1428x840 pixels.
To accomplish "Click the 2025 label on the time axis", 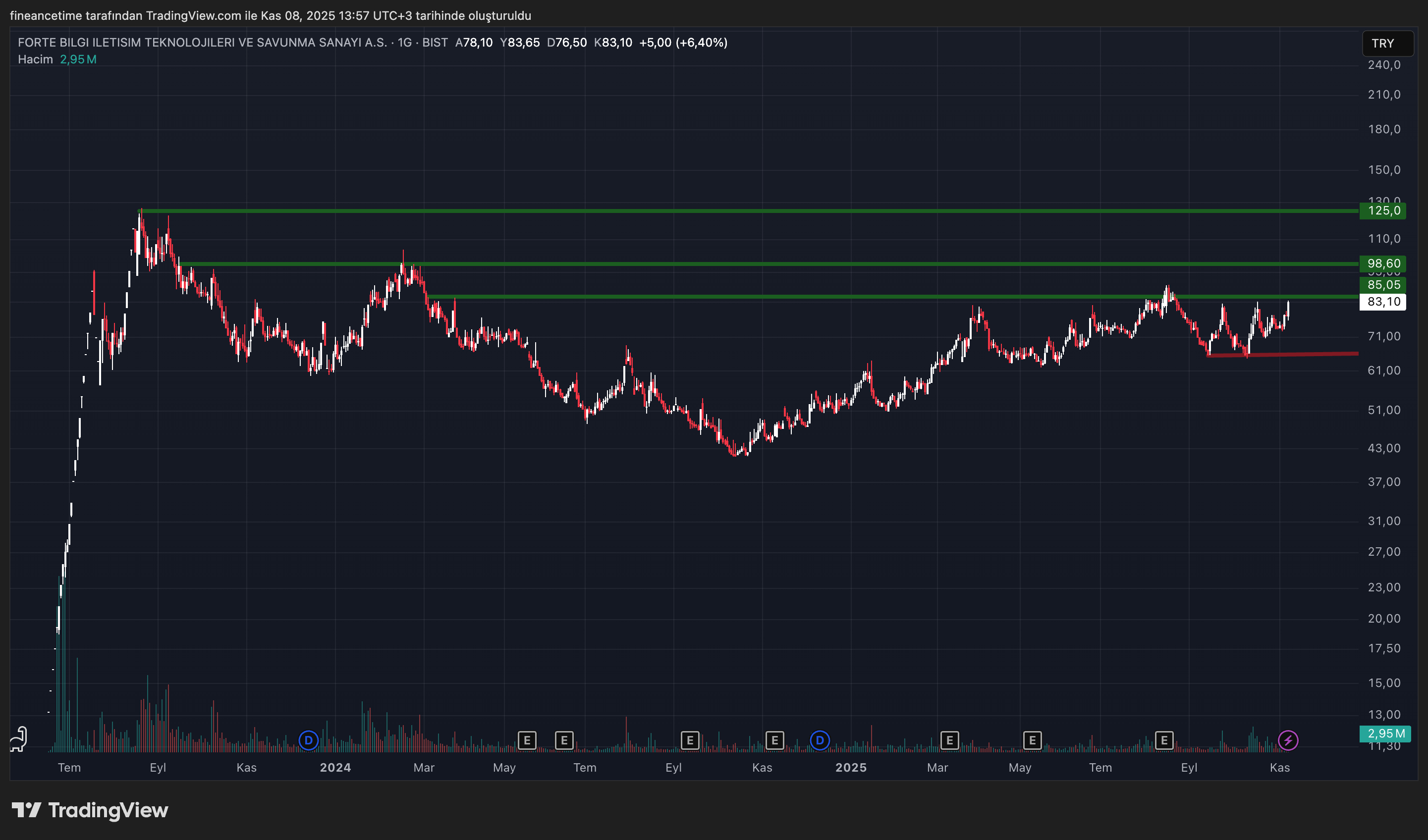I will pyautogui.click(x=852, y=768).
